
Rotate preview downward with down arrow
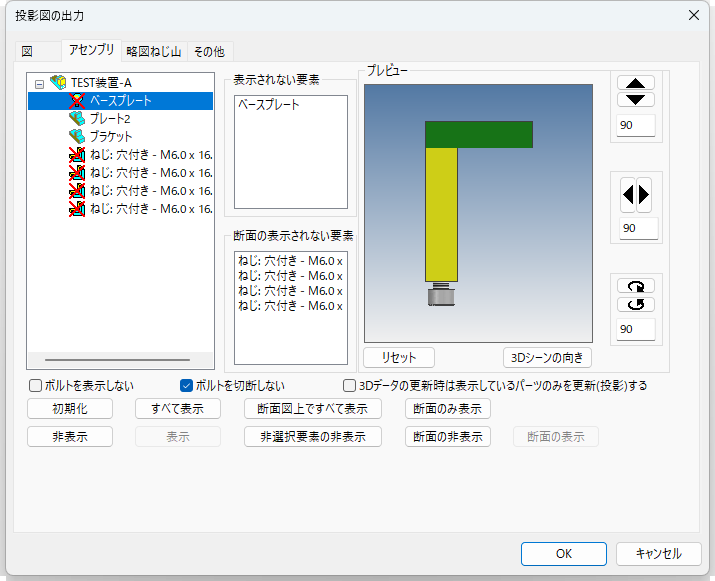click(636, 99)
